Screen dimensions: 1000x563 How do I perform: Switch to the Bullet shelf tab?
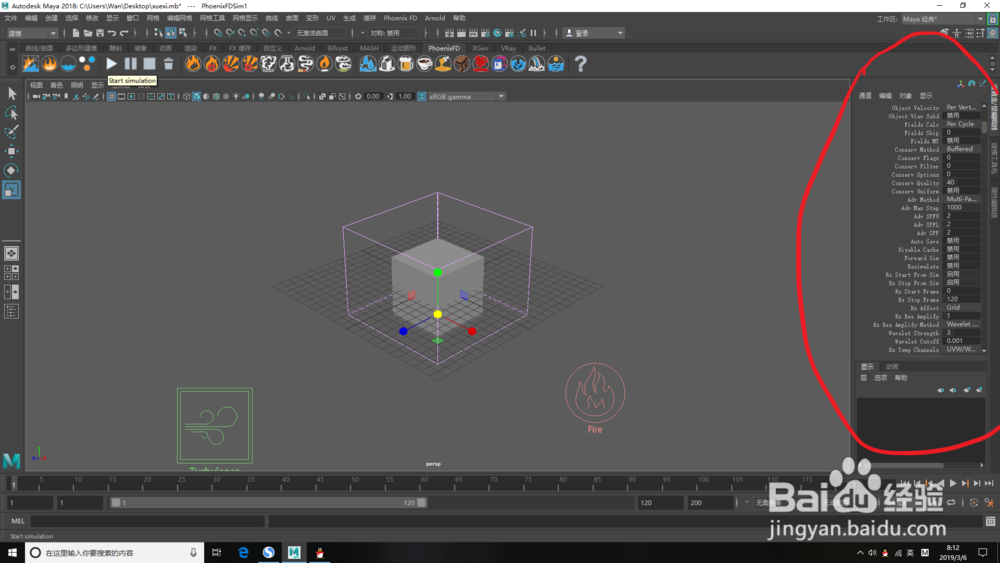(x=537, y=48)
